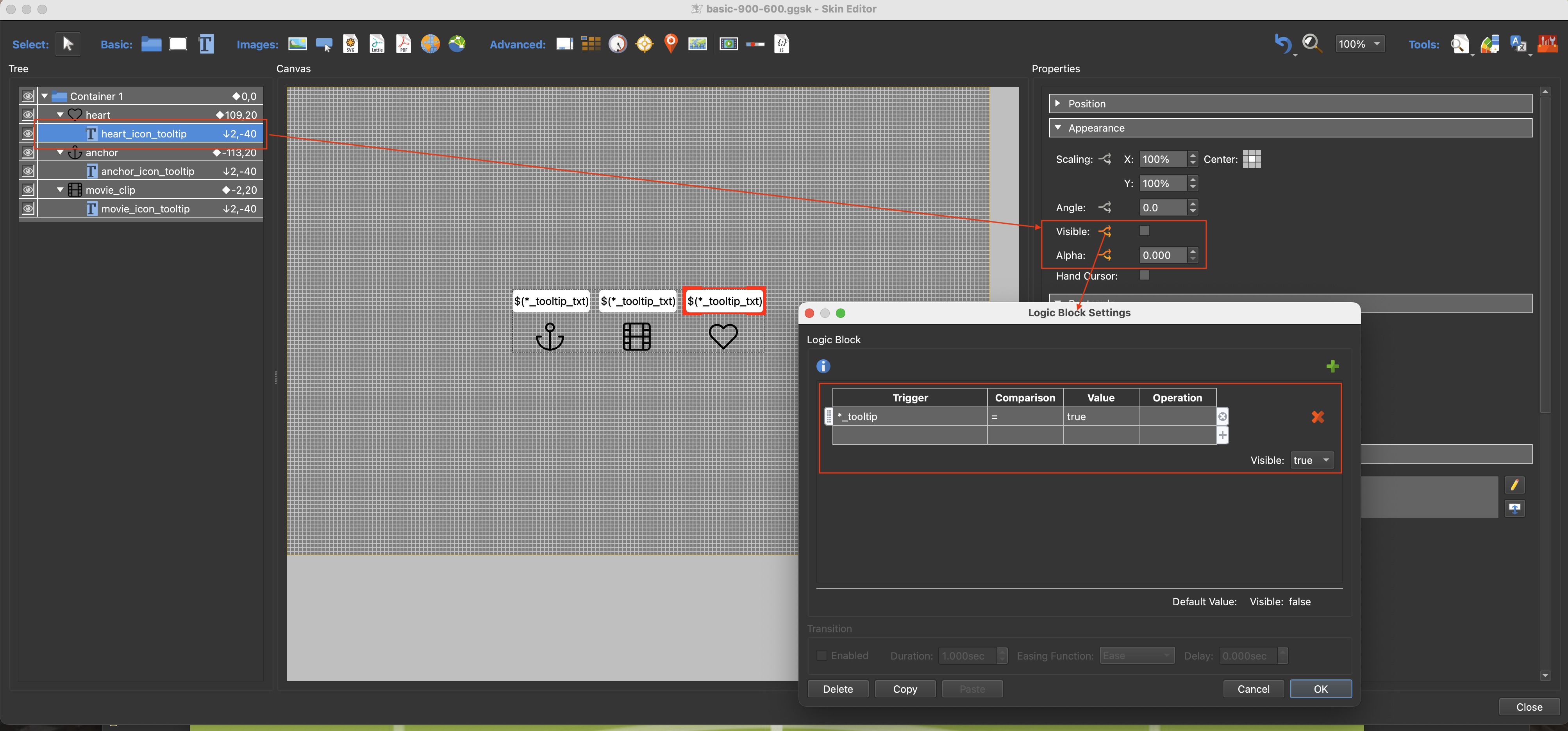This screenshot has width=1568, height=731.
Task: Add the gauge Timer element
Action: click(x=618, y=44)
